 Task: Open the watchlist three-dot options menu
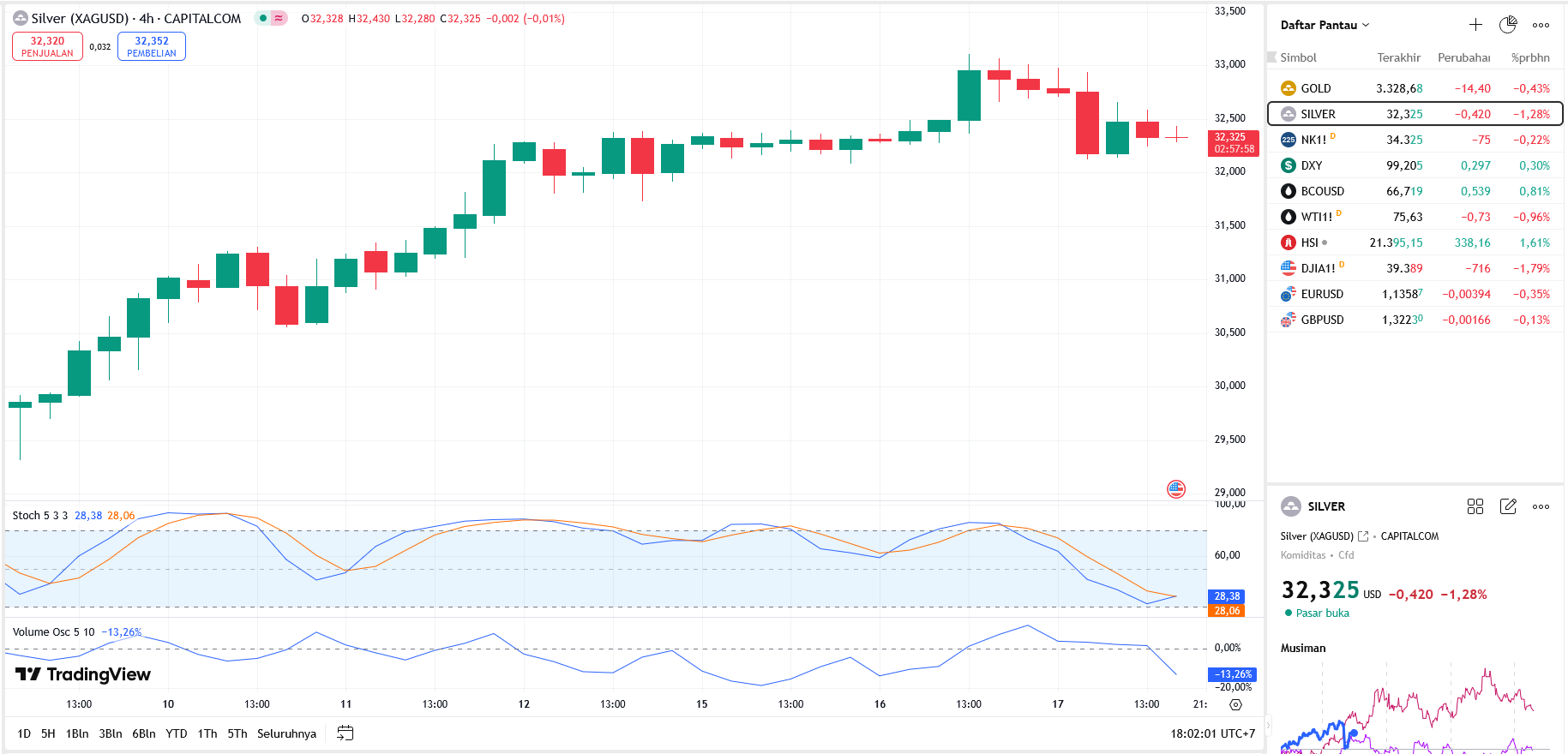(x=1541, y=25)
